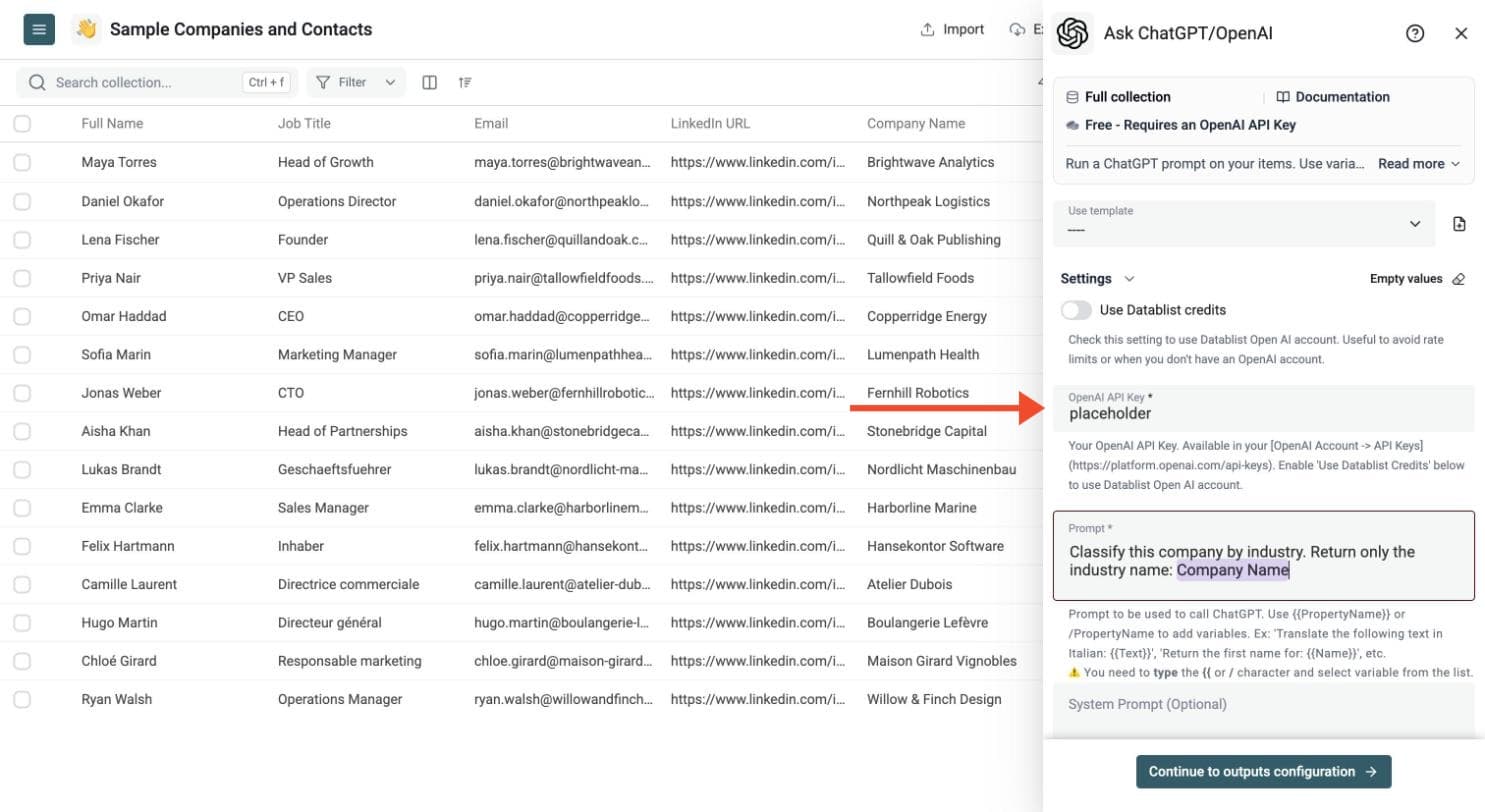Click the Empty values label
Image resolution: width=1485 pixels, height=812 pixels.
(x=1406, y=279)
